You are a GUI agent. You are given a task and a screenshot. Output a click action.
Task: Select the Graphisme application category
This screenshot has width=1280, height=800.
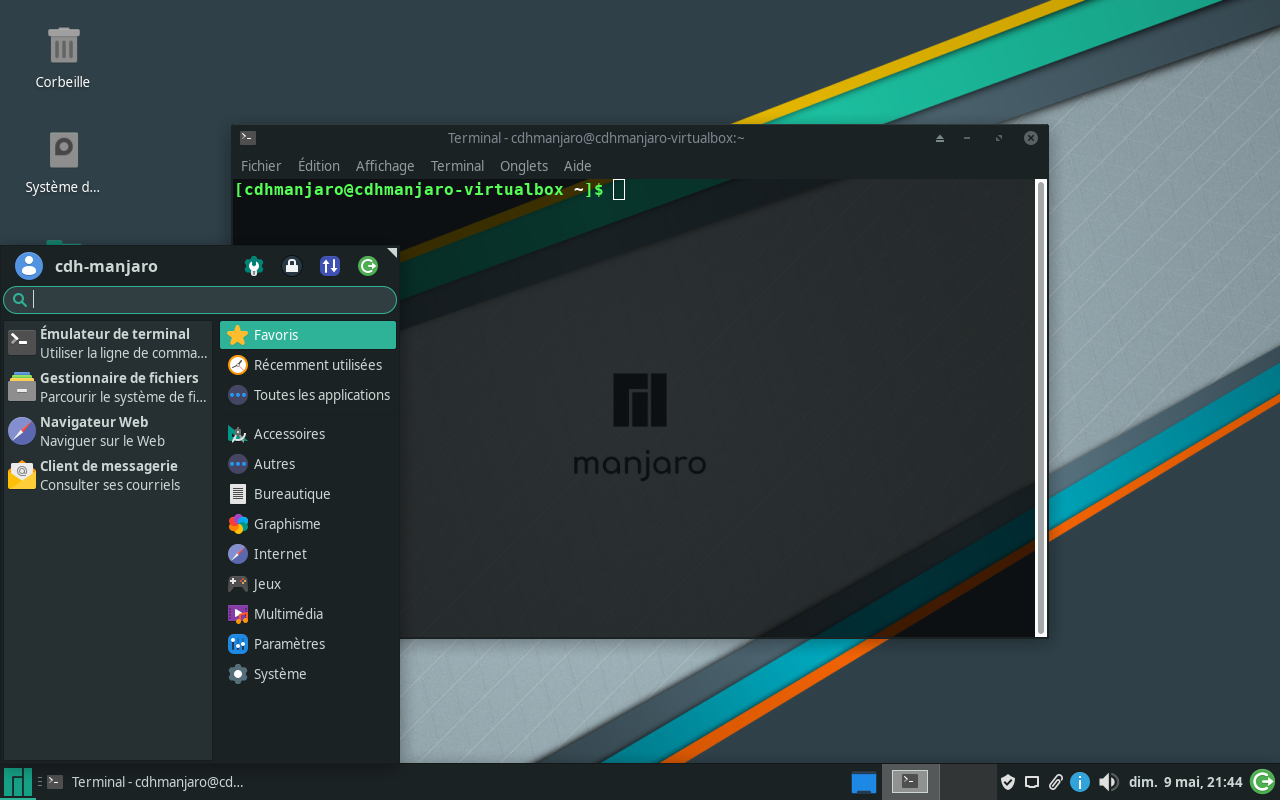(286, 523)
